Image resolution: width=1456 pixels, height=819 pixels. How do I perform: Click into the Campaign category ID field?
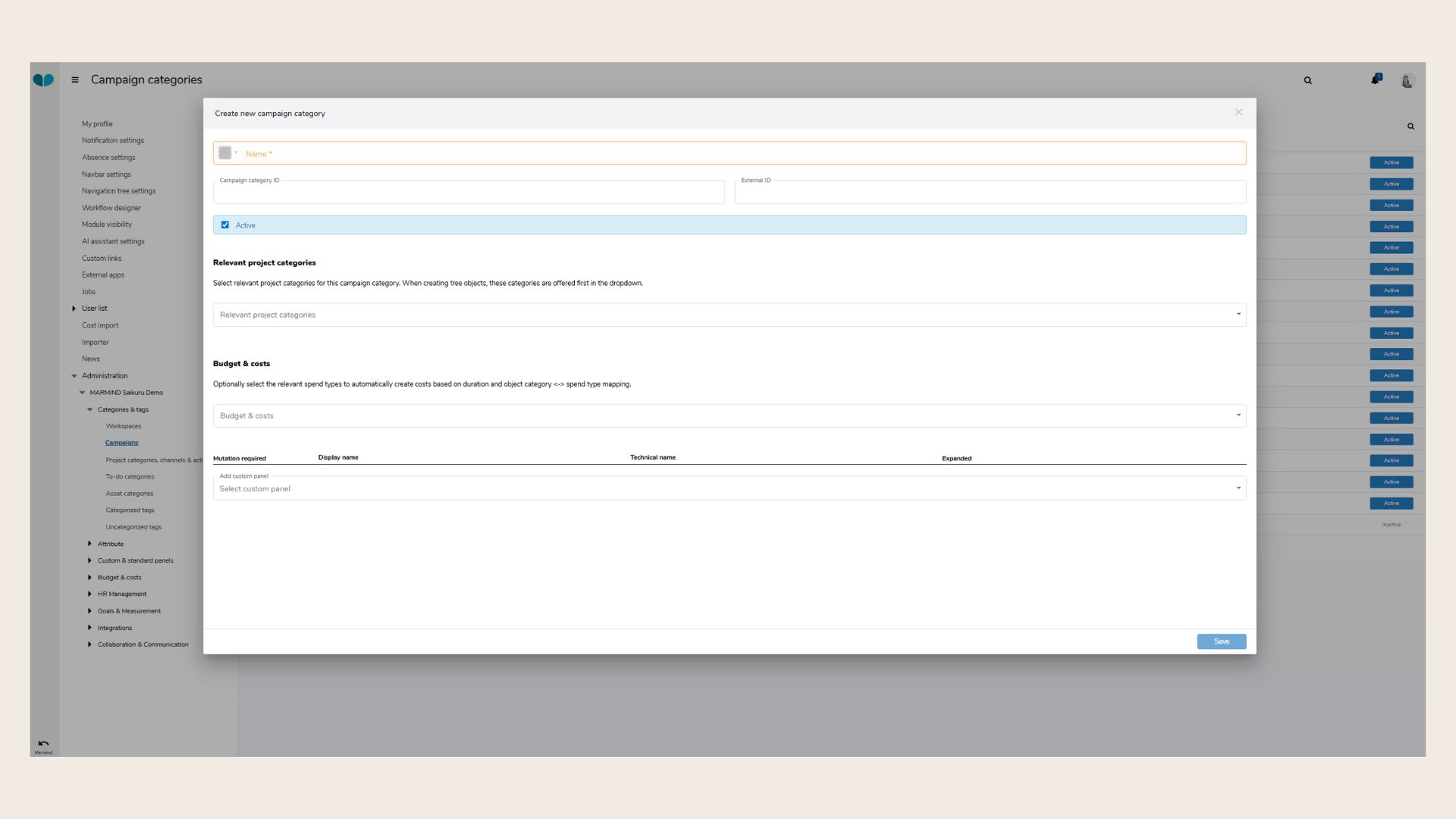468,193
